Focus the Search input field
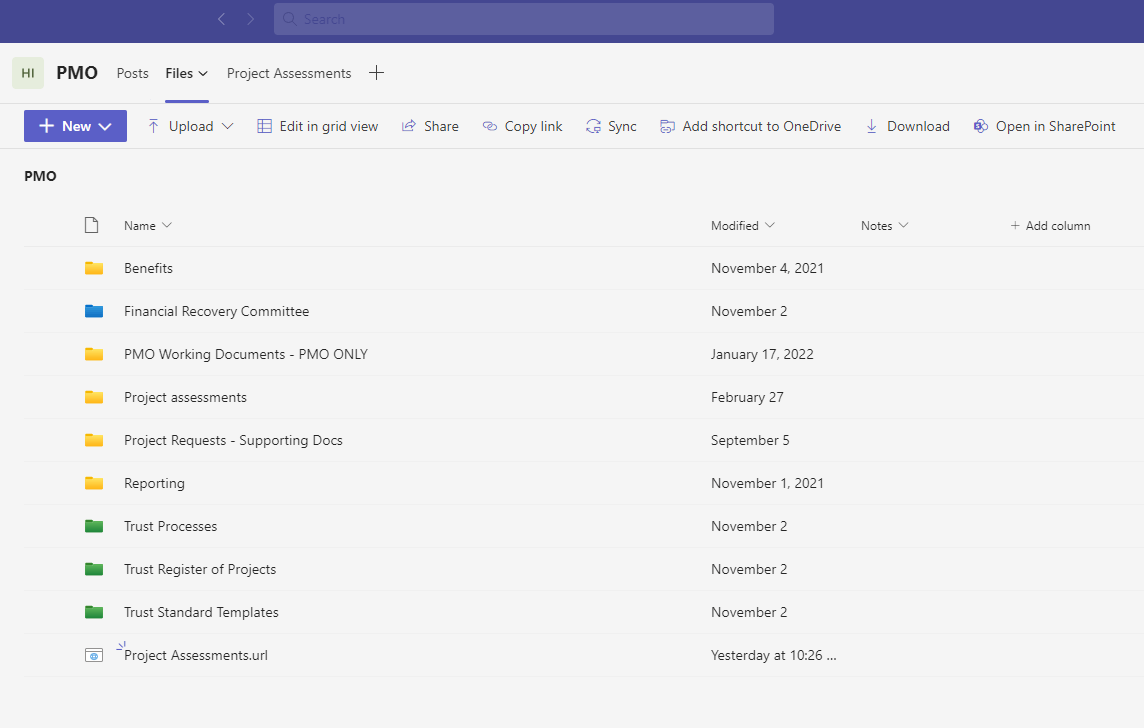The width and height of the screenshot is (1144, 728). coord(523,19)
